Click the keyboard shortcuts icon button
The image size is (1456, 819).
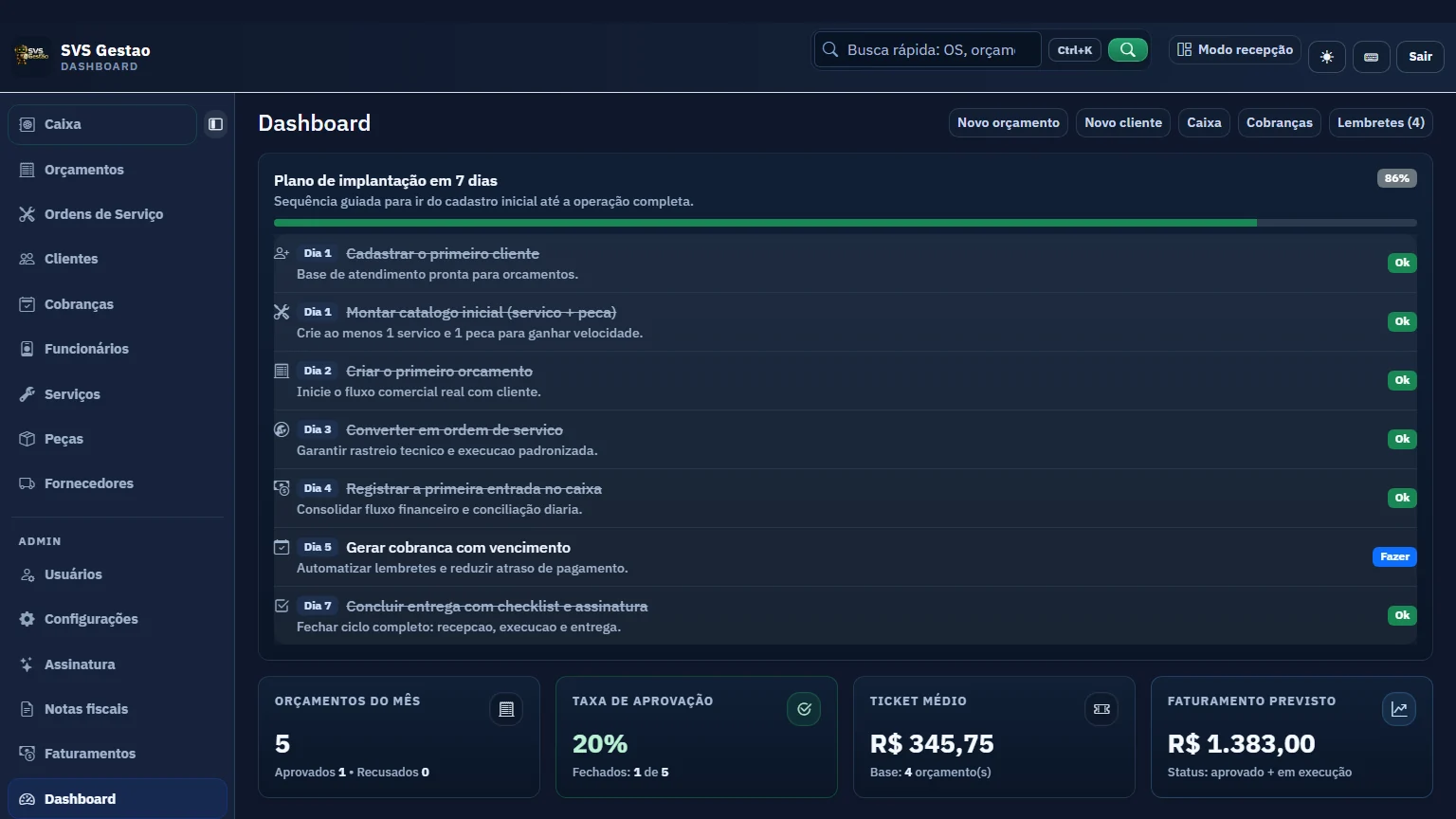(1371, 57)
